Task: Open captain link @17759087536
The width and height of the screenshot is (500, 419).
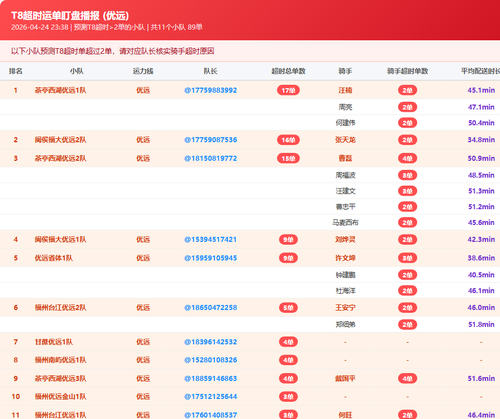Action: coord(211,140)
